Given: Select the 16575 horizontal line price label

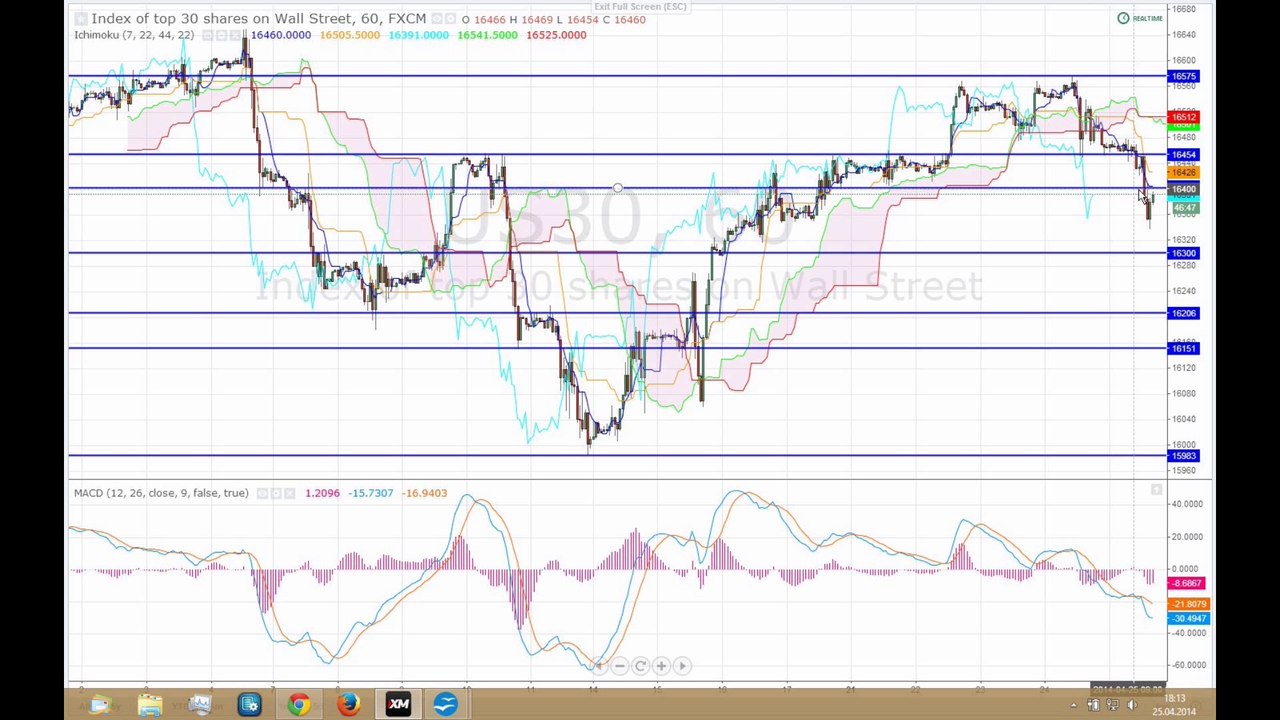Looking at the screenshot, I should click(x=1183, y=77).
